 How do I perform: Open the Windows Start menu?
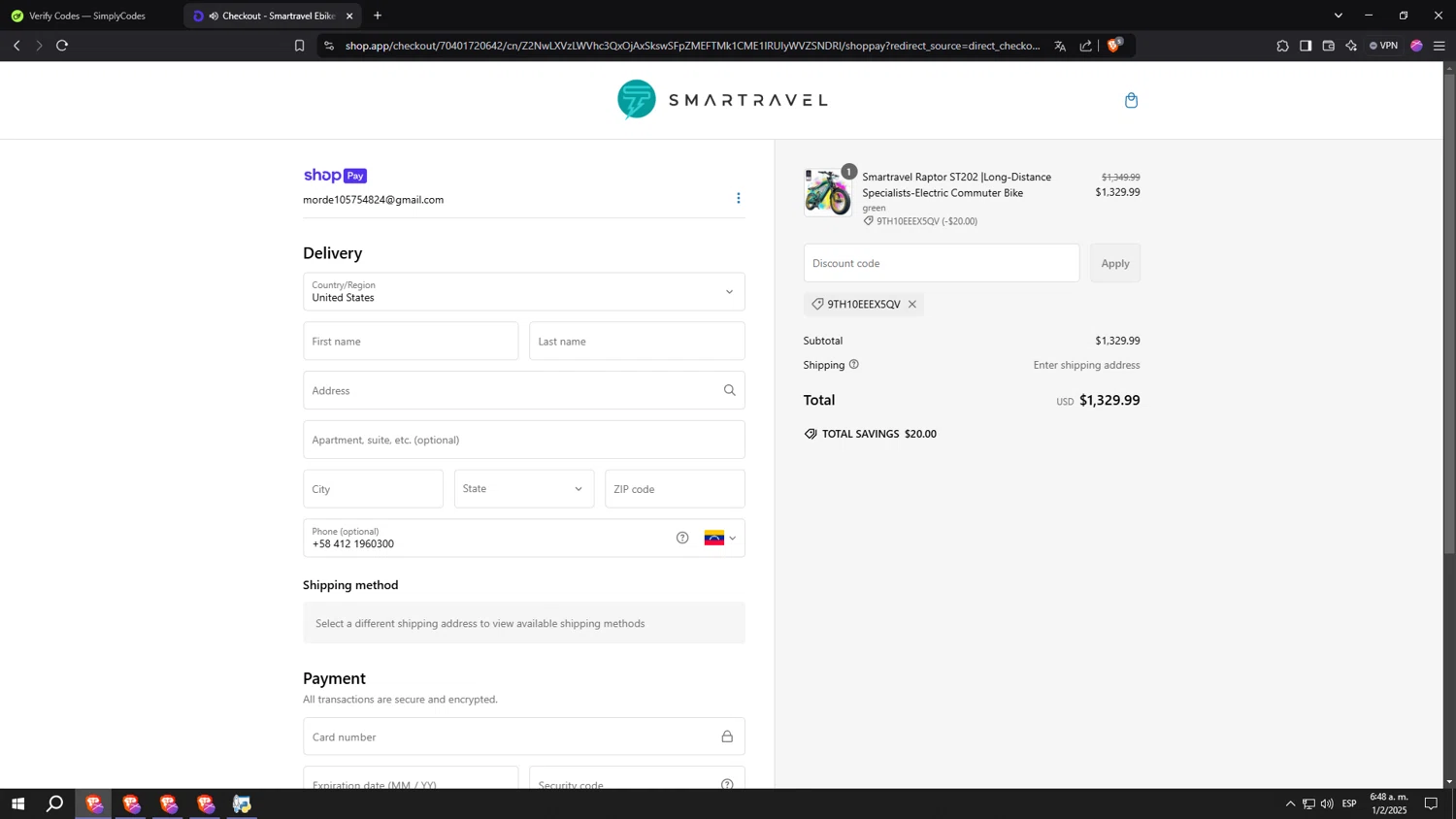[x=17, y=803]
